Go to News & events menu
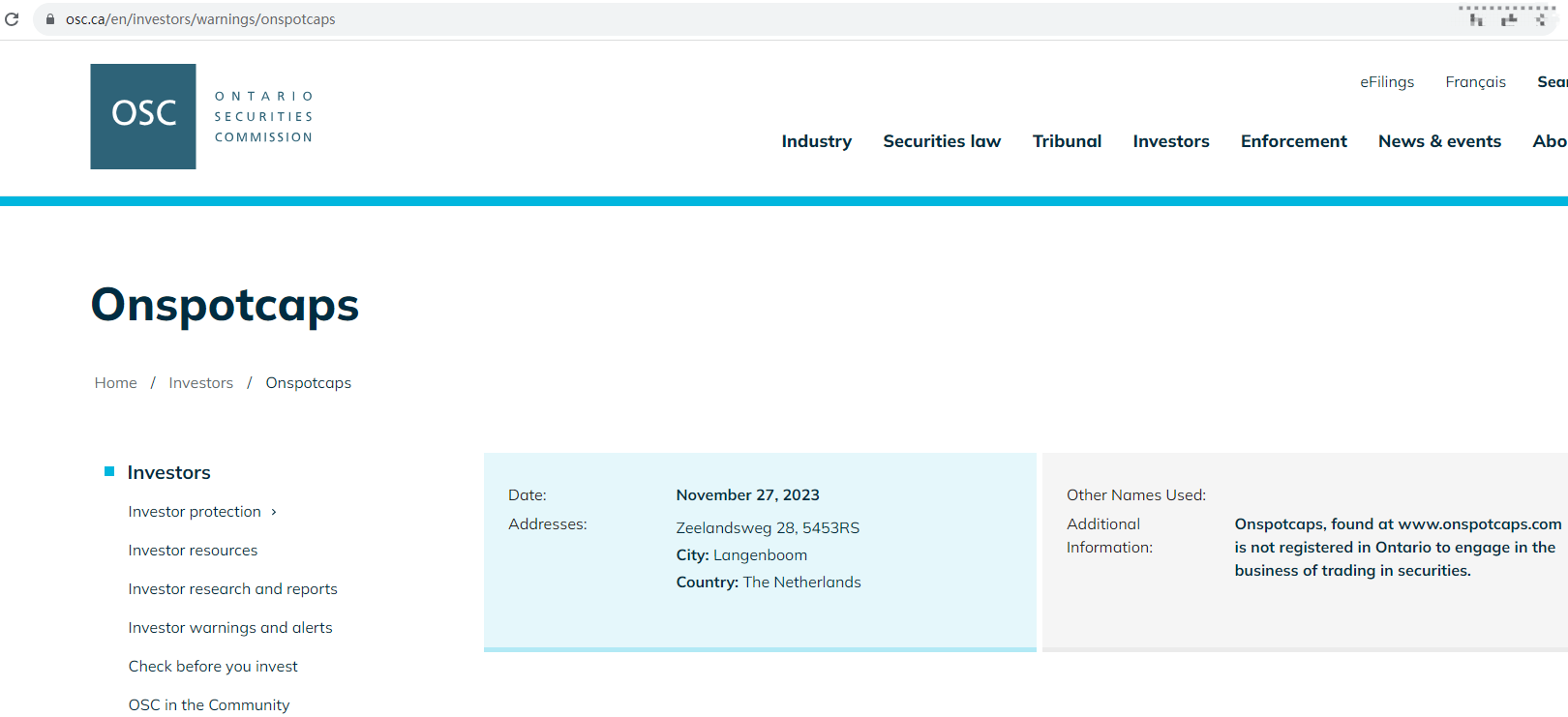Image resolution: width=1568 pixels, height=717 pixels. click(x=1439, y=141)
